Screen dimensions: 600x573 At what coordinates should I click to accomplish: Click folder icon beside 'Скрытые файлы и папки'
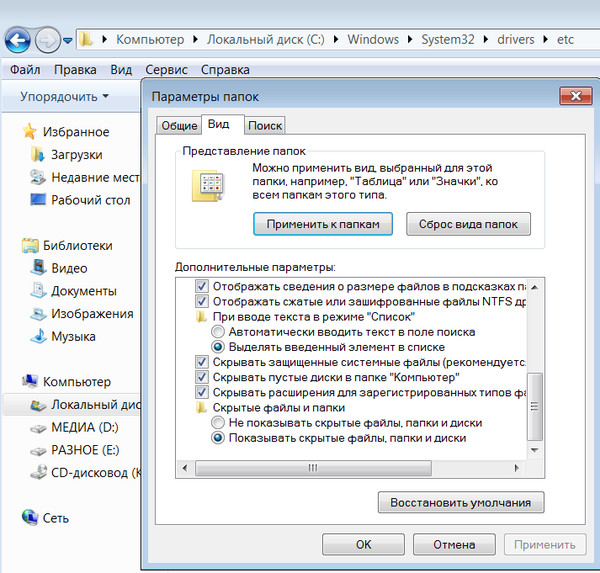201,408
